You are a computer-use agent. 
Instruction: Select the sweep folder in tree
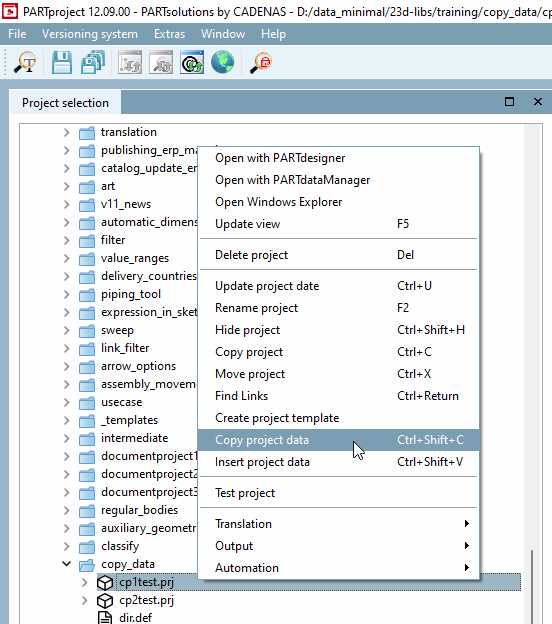[117, 330]
